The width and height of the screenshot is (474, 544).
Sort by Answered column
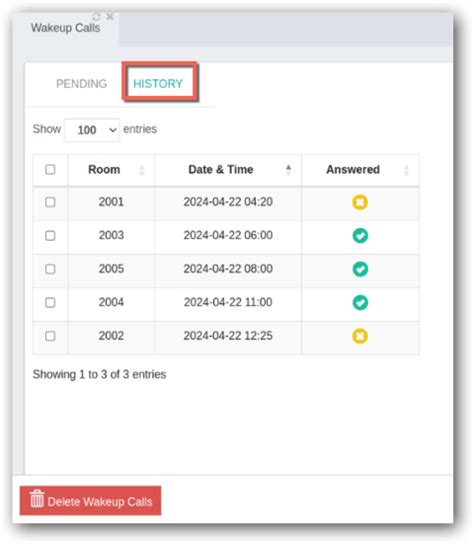(x=360, y=170)
